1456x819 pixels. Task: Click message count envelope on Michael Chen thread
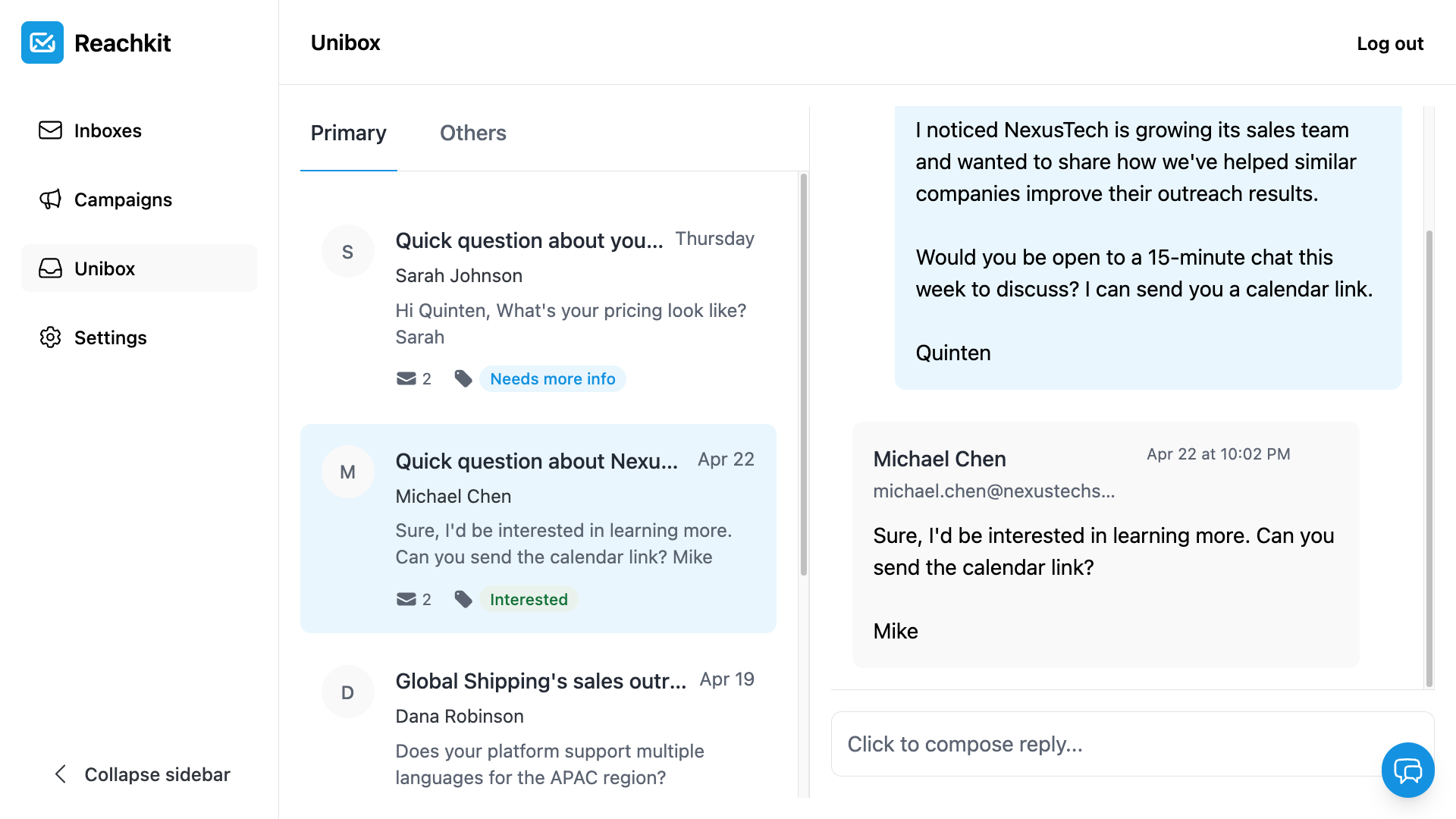[x=406, y=599]
